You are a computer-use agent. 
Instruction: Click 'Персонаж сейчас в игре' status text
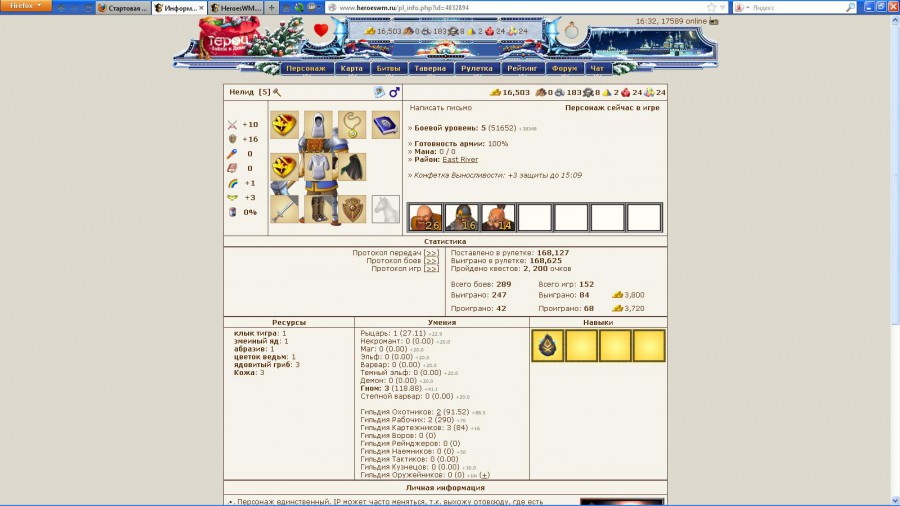(612, 108)
